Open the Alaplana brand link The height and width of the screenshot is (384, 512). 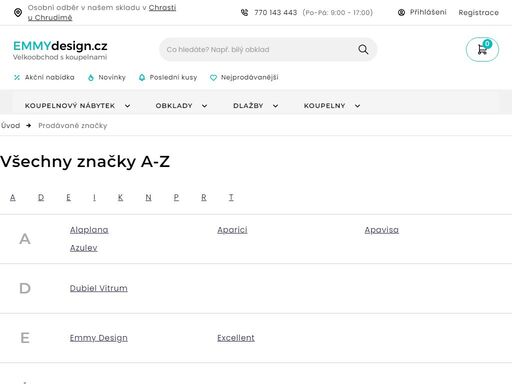89,230
